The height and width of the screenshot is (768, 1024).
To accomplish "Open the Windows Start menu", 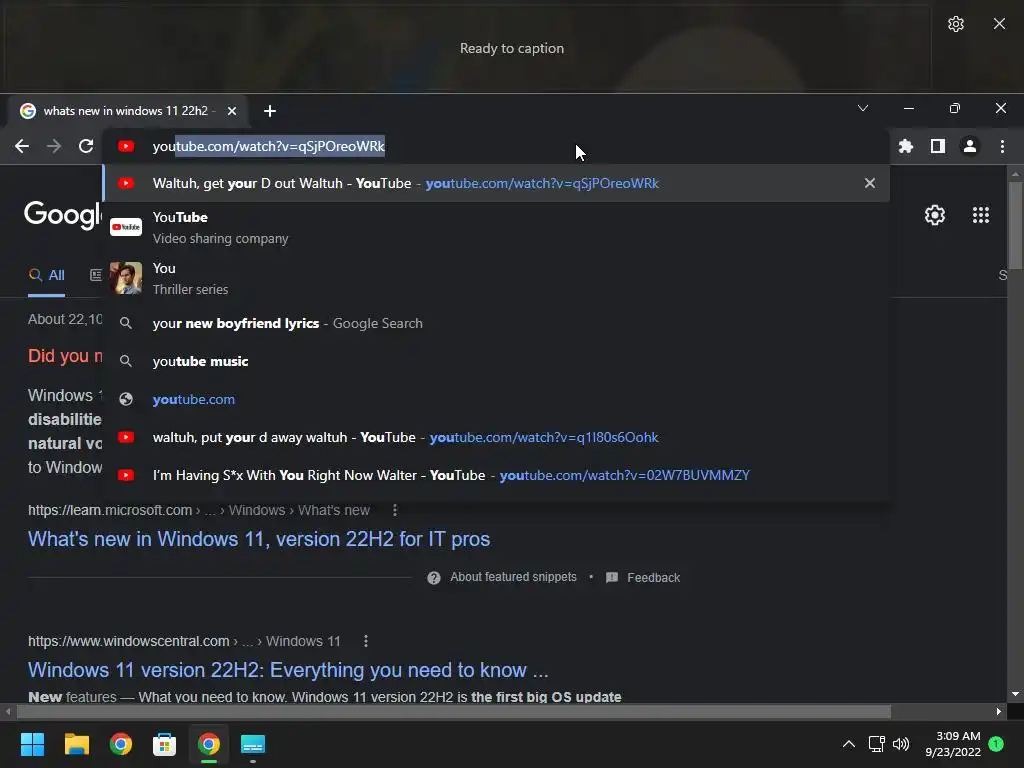I will click(x=32, y=744).
